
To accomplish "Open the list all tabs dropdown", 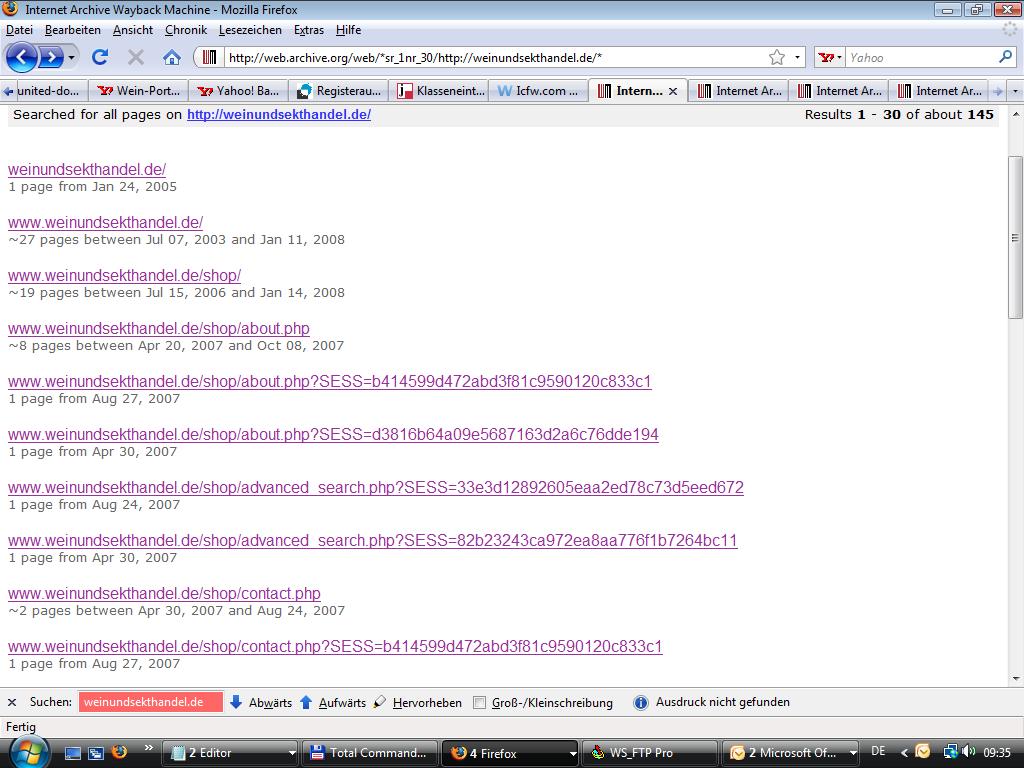I will 1016,91.
